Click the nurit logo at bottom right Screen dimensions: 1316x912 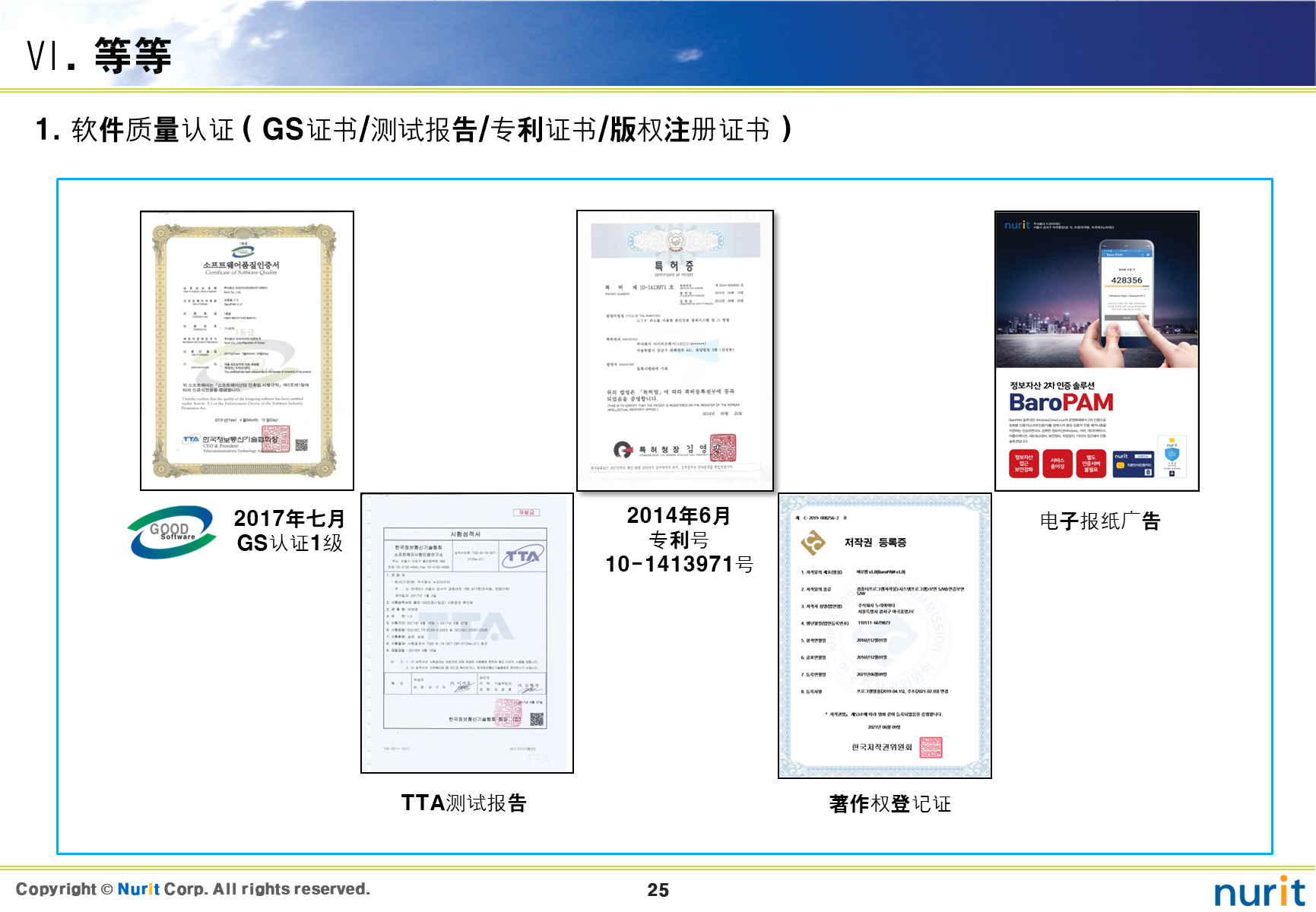coord(1259,891)
